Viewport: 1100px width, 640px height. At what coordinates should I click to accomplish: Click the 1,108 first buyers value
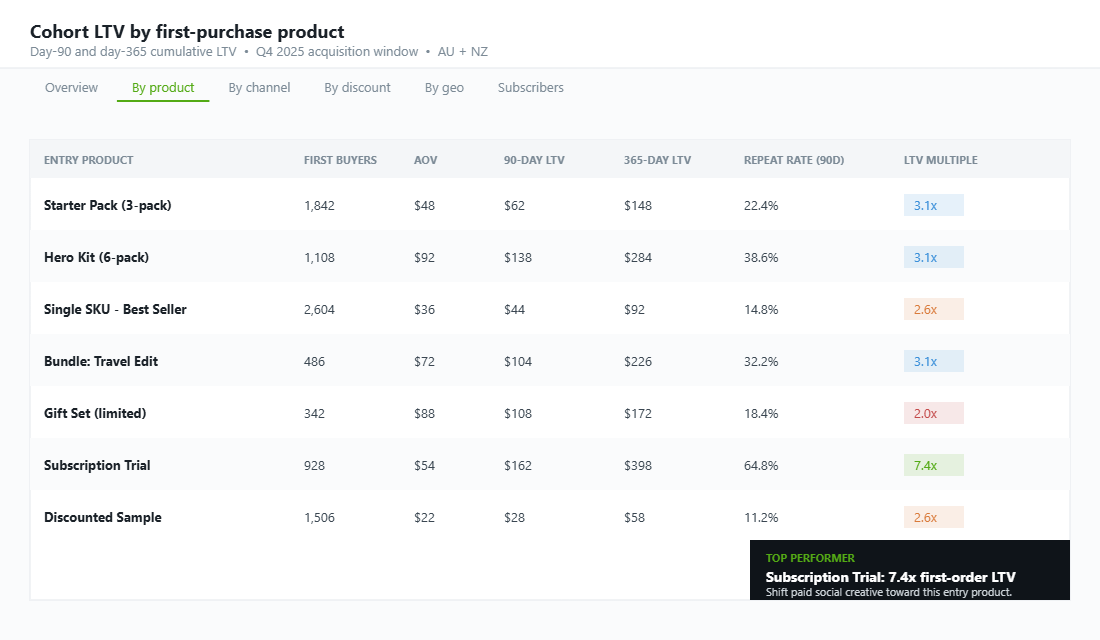click(319, 258)
